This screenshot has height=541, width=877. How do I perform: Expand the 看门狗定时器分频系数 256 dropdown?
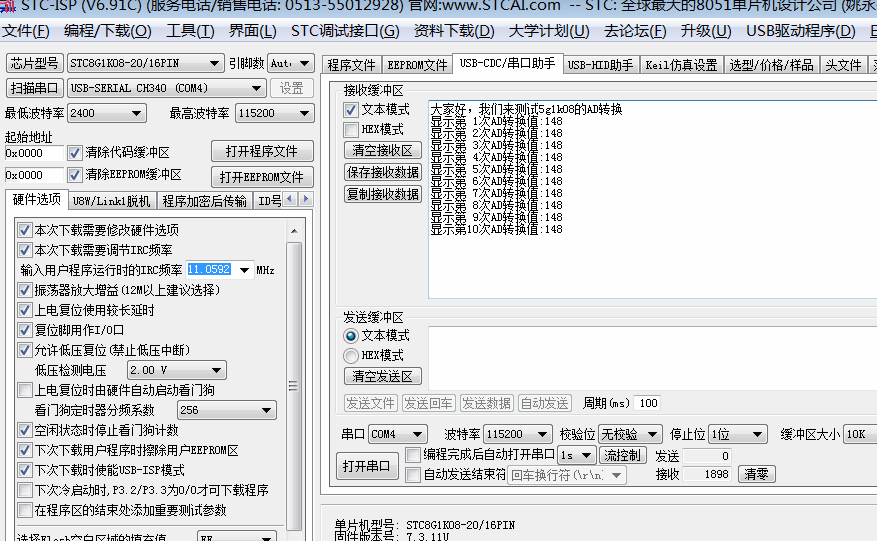click(266, 410)
